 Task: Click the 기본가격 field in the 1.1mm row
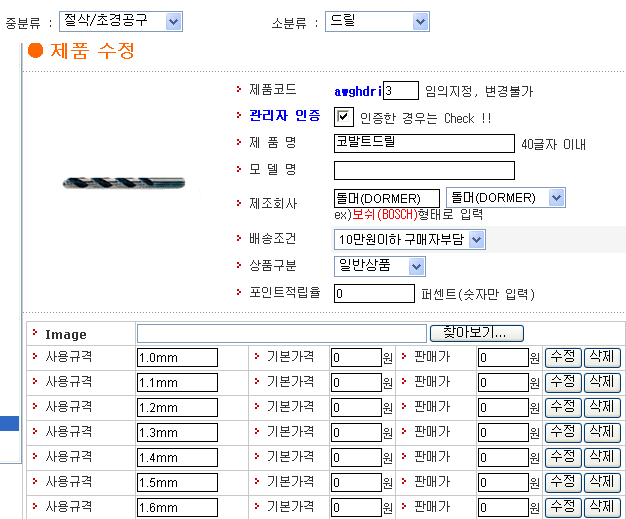click(x=355, y=382)
